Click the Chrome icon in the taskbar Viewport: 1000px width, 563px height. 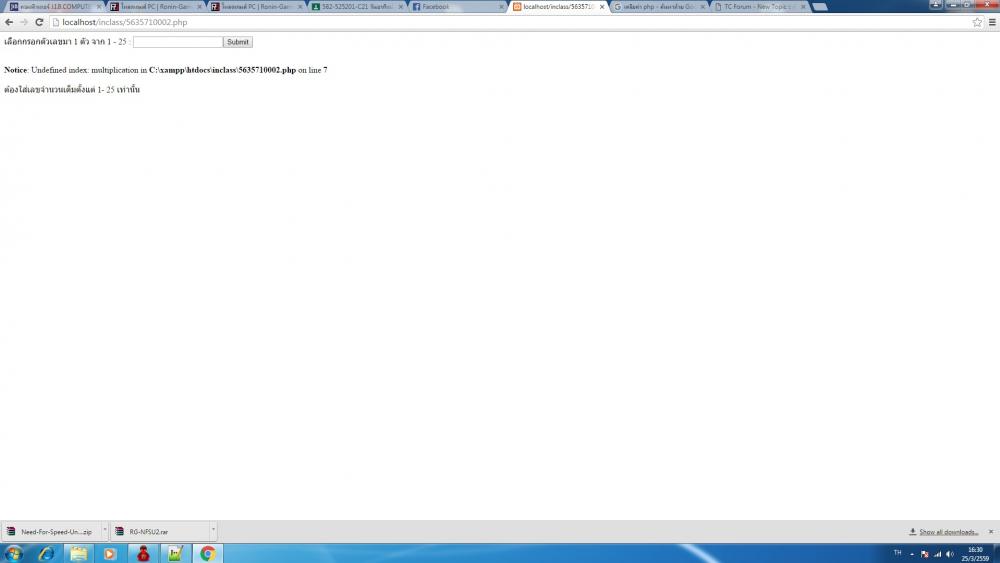coord(207,553)
